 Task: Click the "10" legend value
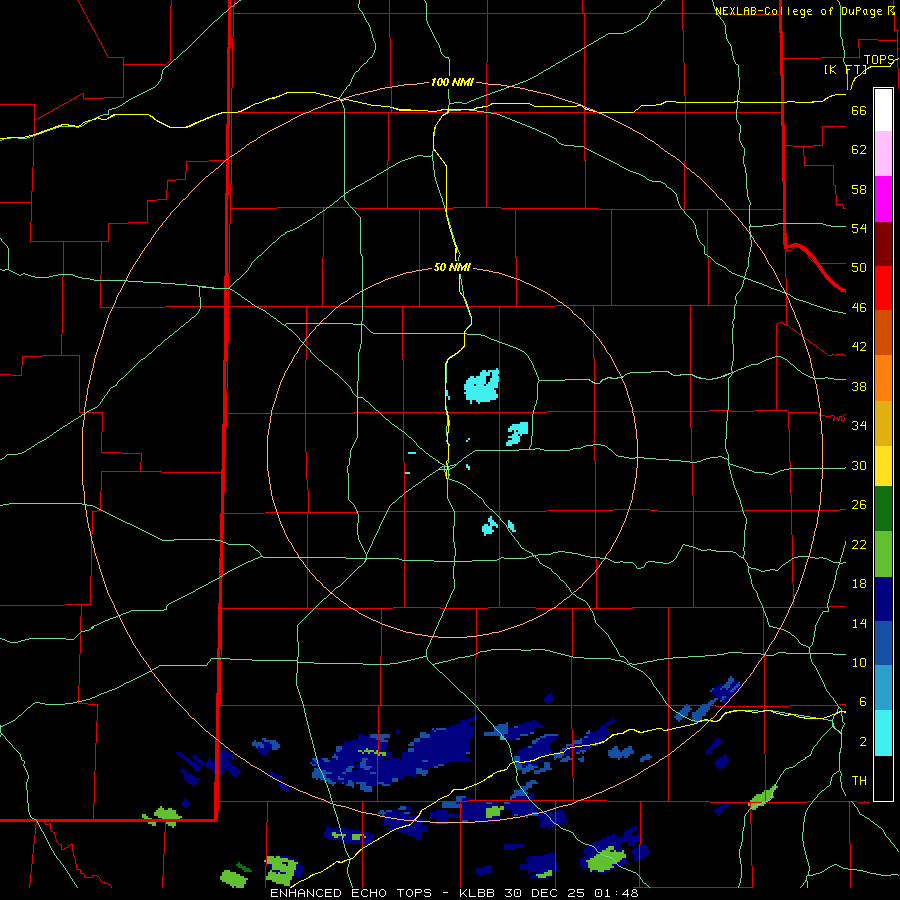pyautogui.click(x=859, y=662)
